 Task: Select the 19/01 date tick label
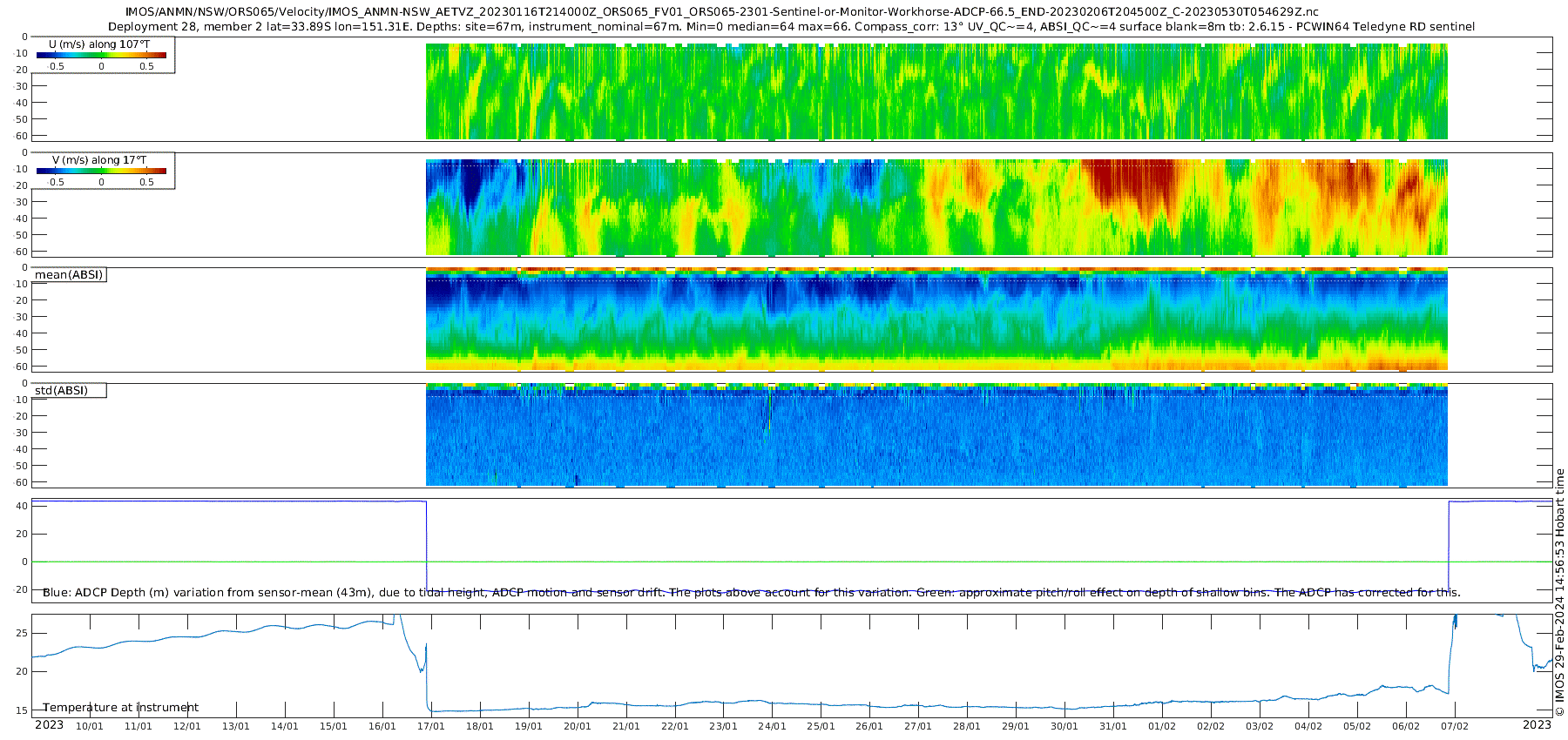pyautogui.click(x=529, y=727)
